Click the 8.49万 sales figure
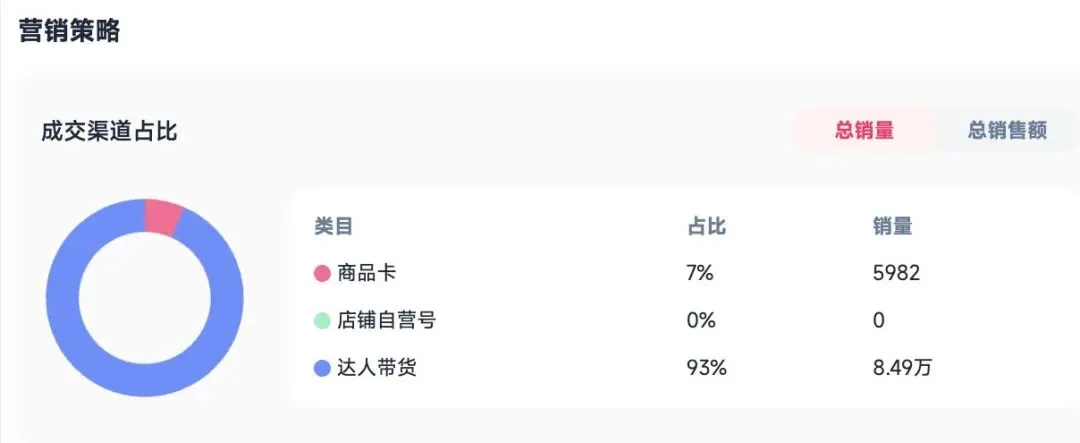The height and width of the screenshot is (443, 1080). 902,369
